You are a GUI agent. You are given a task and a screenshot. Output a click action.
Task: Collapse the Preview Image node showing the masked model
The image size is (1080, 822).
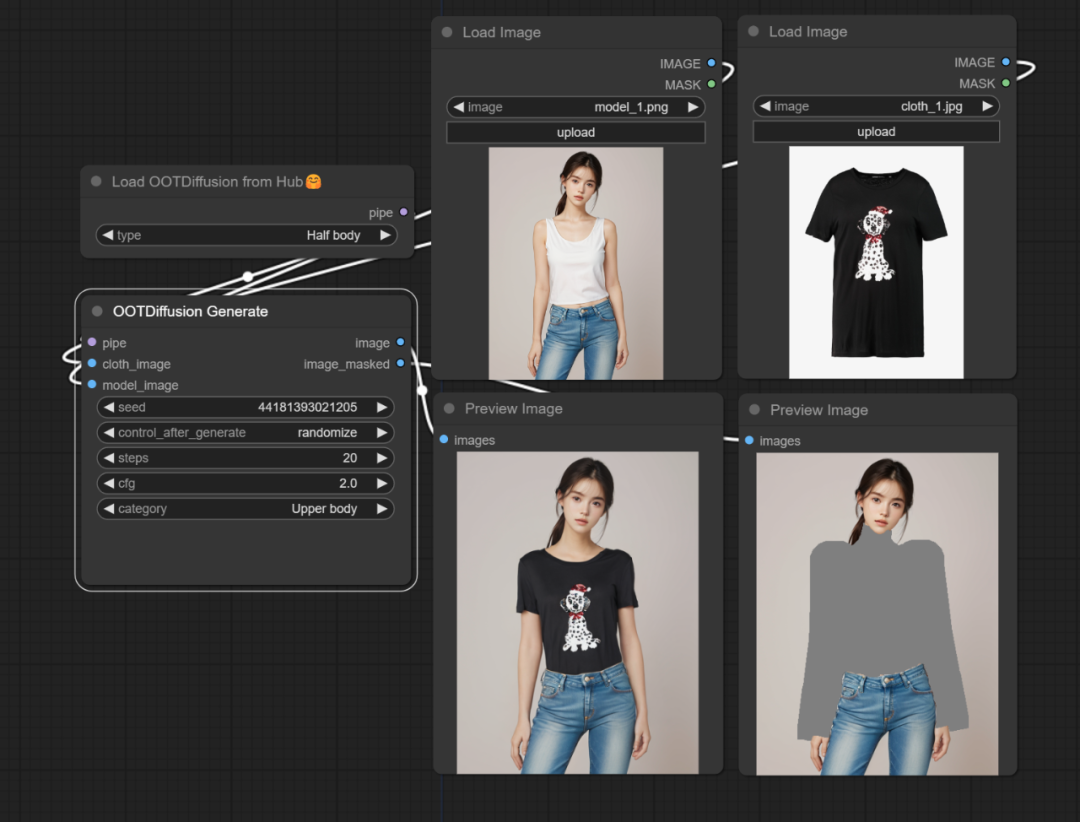(x=755, y=410)
